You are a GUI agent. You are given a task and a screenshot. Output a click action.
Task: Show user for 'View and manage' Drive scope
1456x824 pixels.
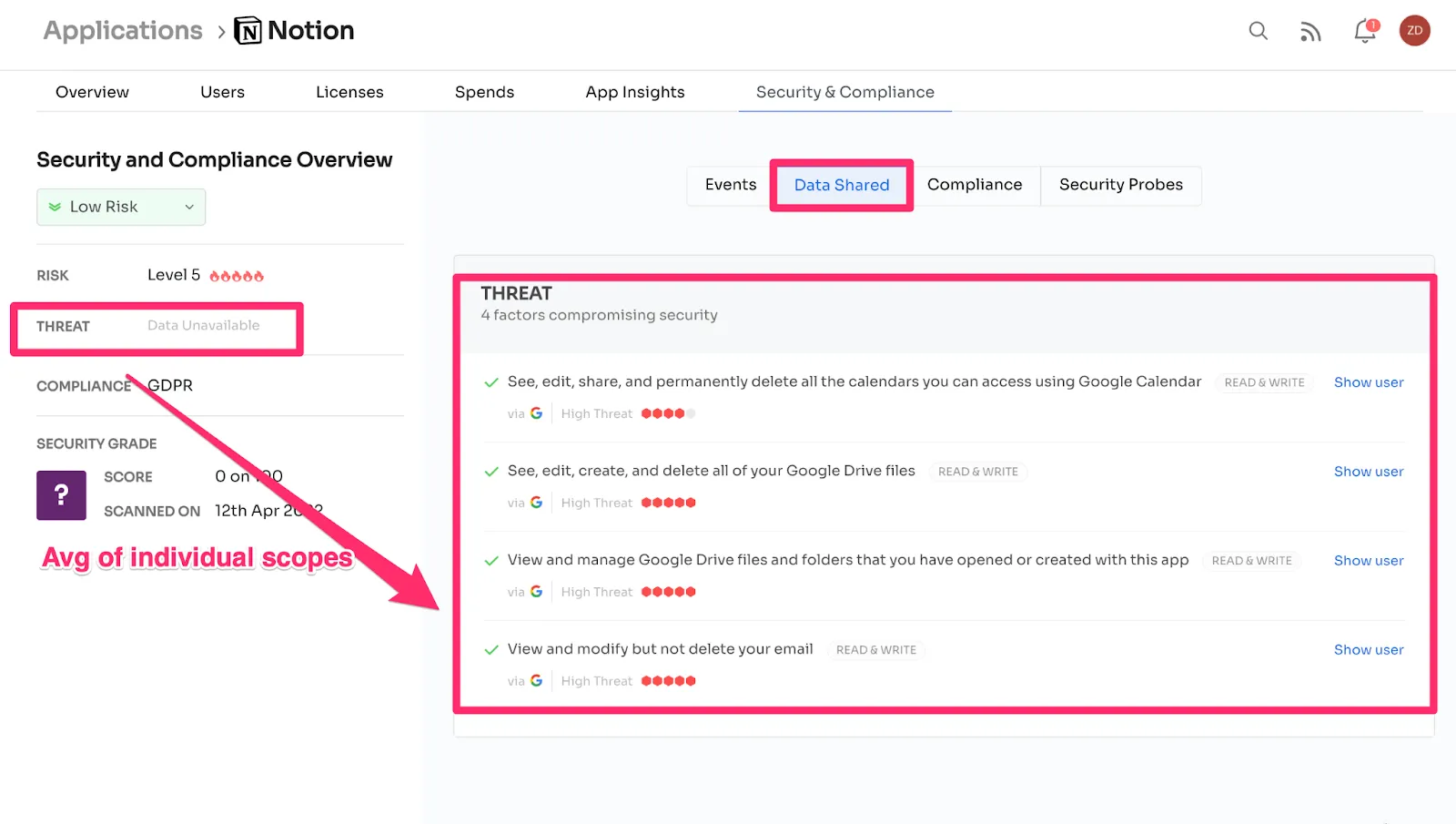pyautogui.click(x=1369, y=561)
